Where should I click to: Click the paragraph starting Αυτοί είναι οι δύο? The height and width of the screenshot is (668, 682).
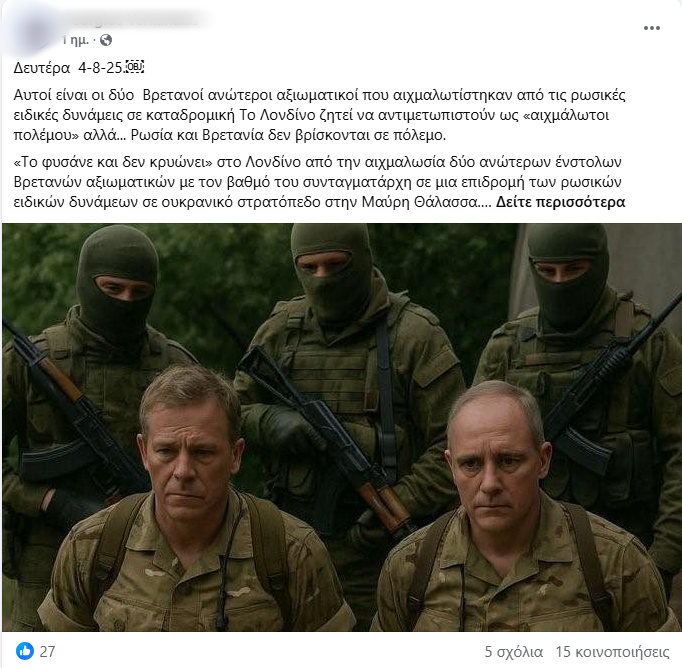(320, 115)
